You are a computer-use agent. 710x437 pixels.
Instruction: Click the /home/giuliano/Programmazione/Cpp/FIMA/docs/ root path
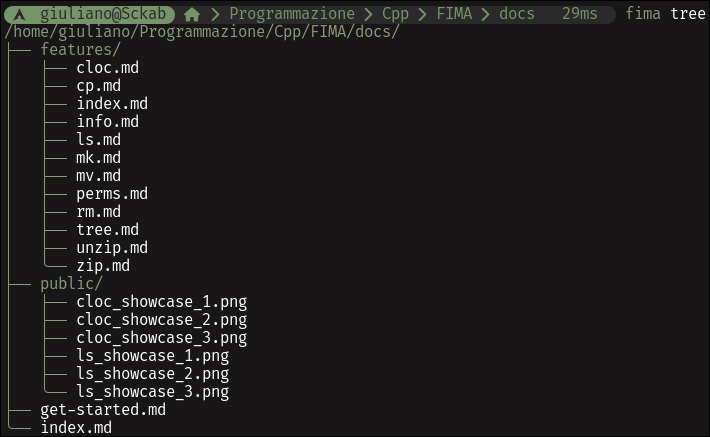pyautogui.click(x=202, y=32)
